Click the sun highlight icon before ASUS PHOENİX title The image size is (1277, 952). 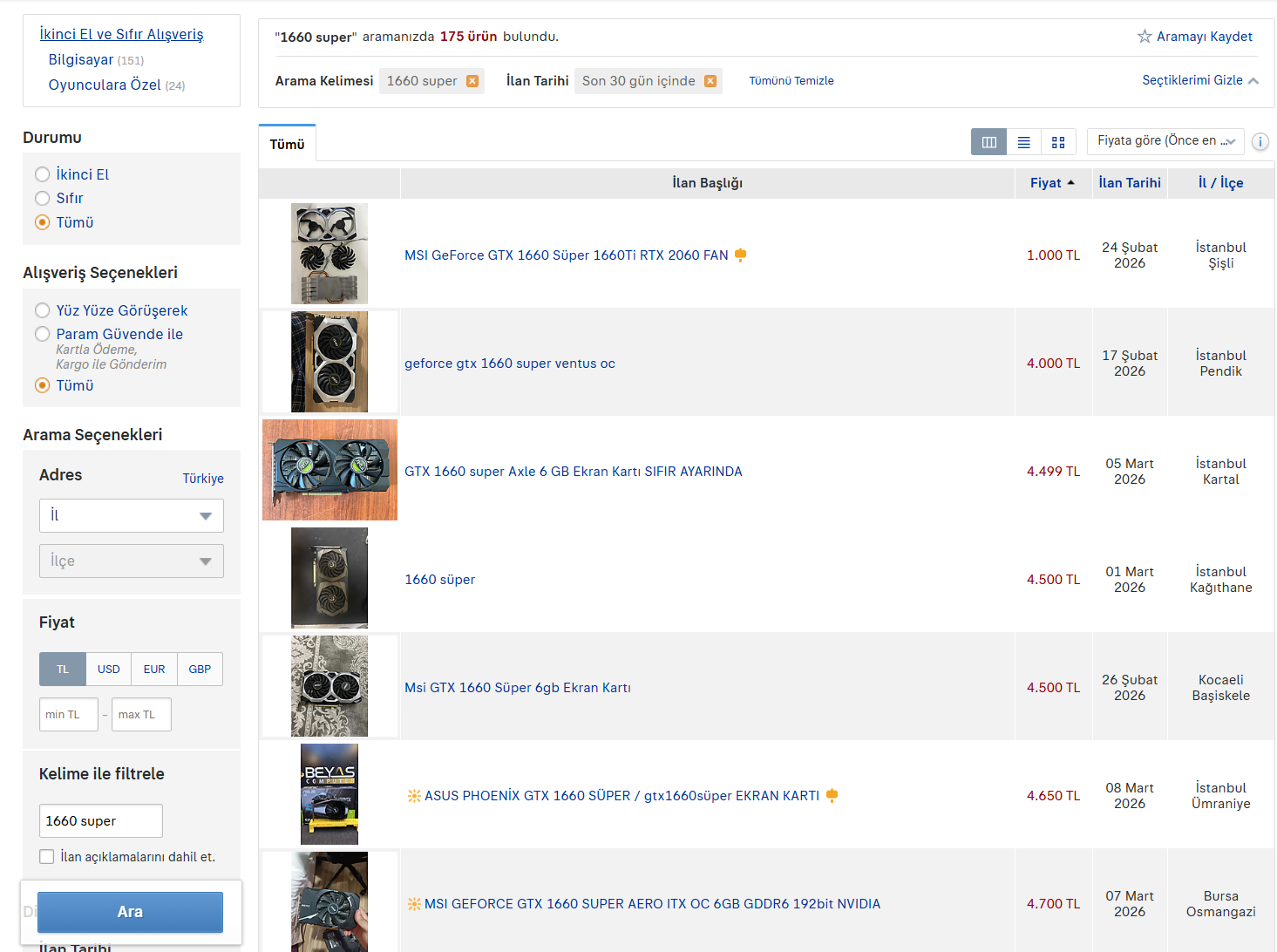[414, 795]
